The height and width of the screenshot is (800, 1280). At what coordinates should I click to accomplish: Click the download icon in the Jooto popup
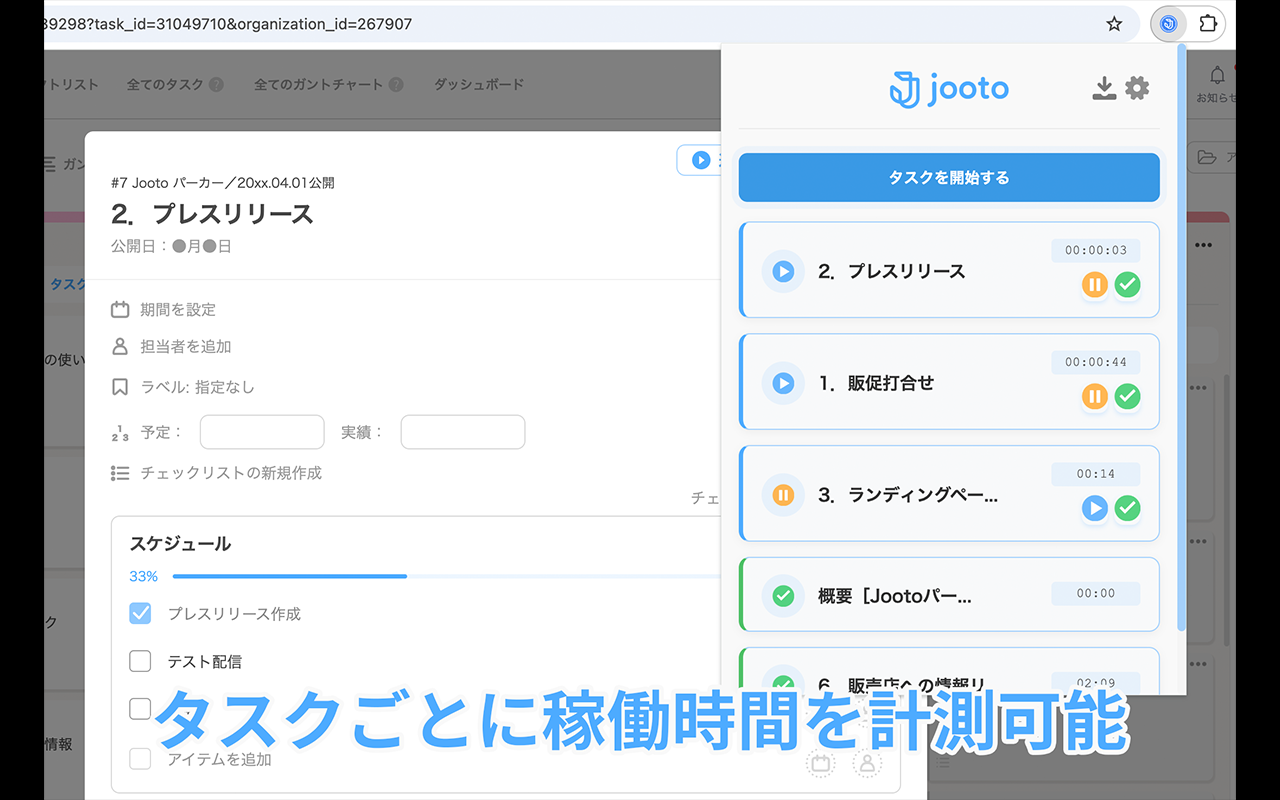pos(1104,88)
